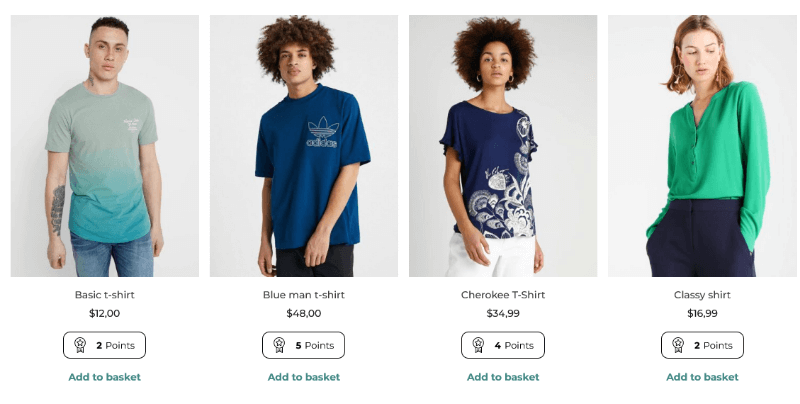Add the Basic t-shirt to basket
The image size is (800, 404).
point(105,377)
